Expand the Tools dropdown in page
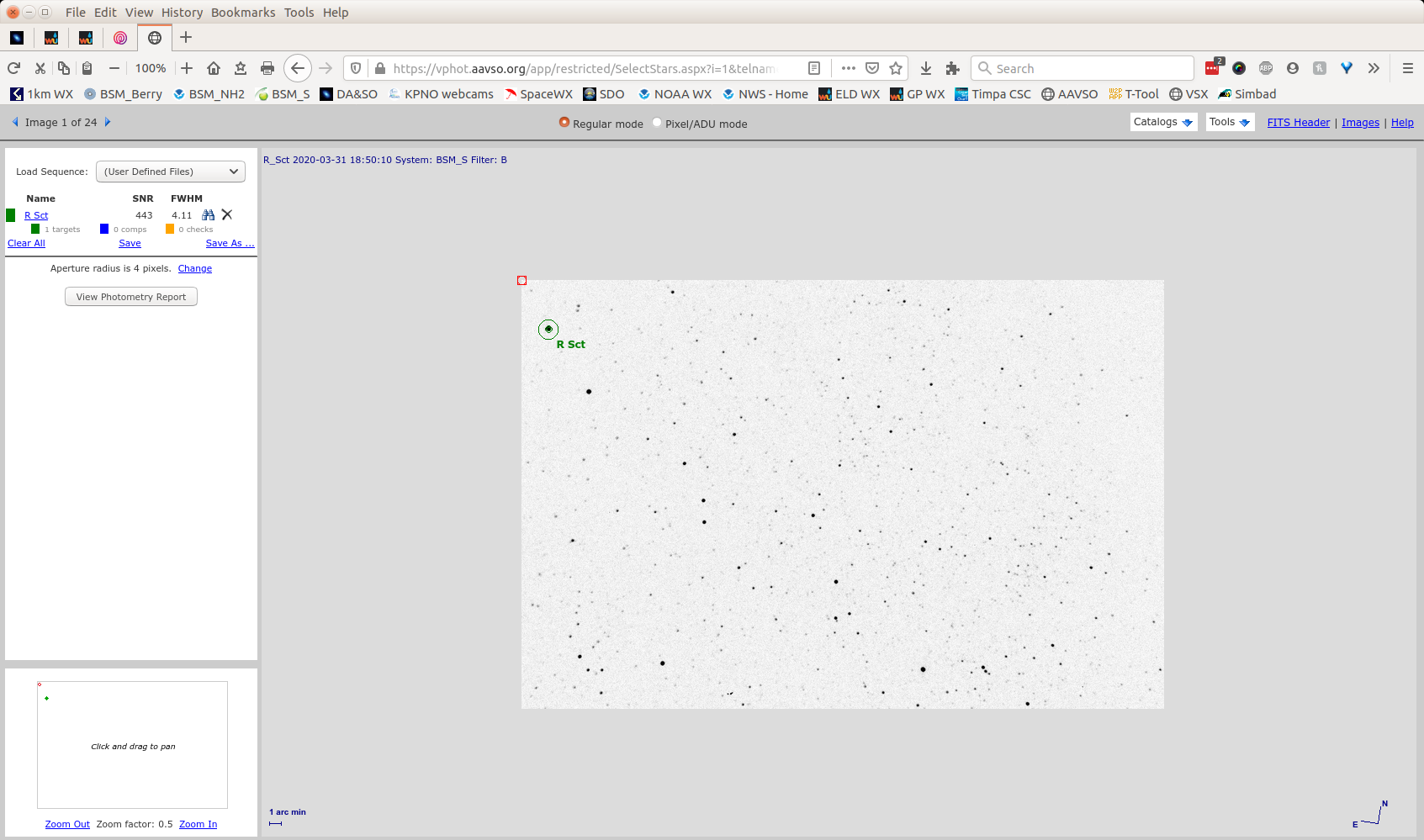 (1230, 122)
